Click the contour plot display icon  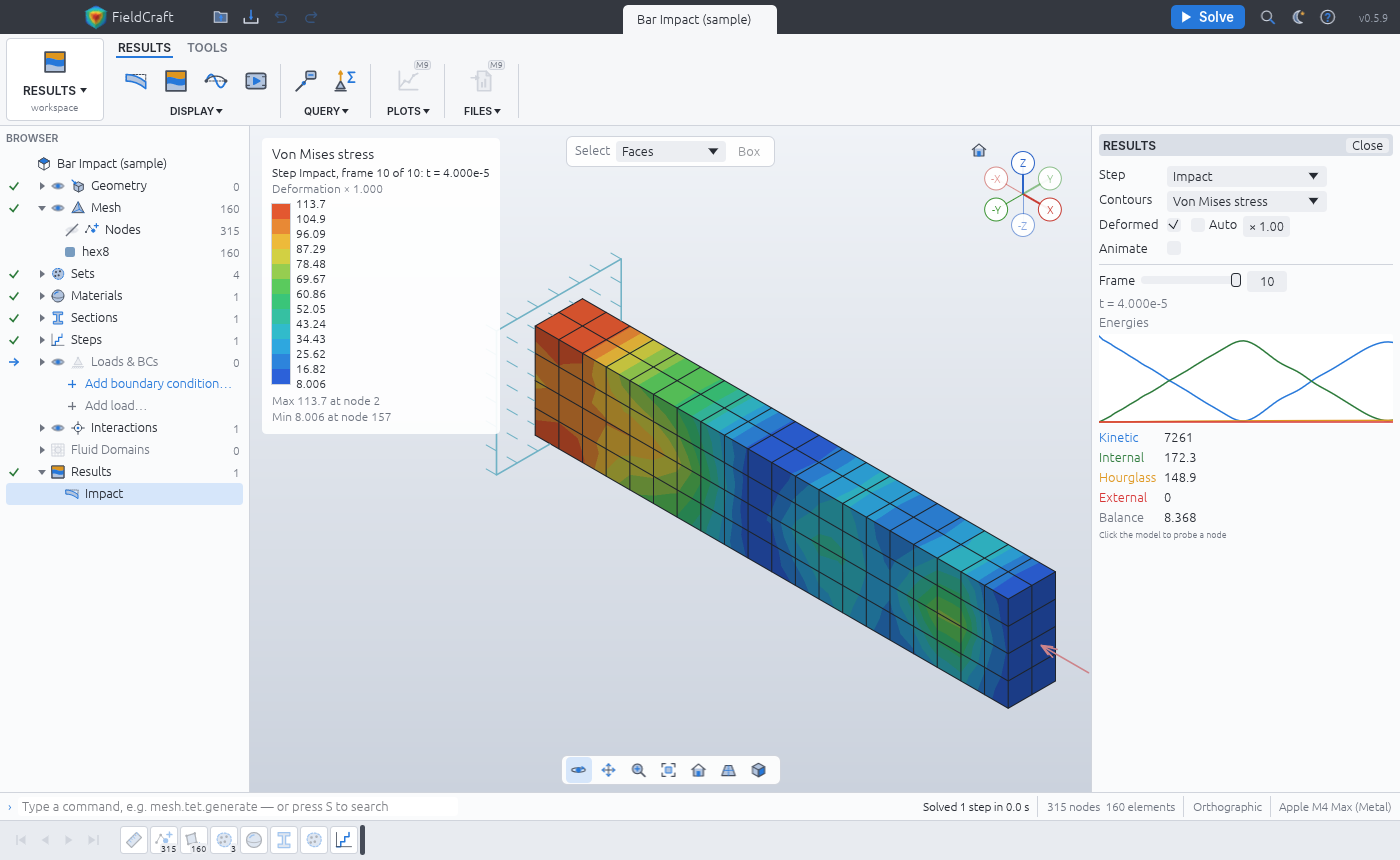(176, 81)
